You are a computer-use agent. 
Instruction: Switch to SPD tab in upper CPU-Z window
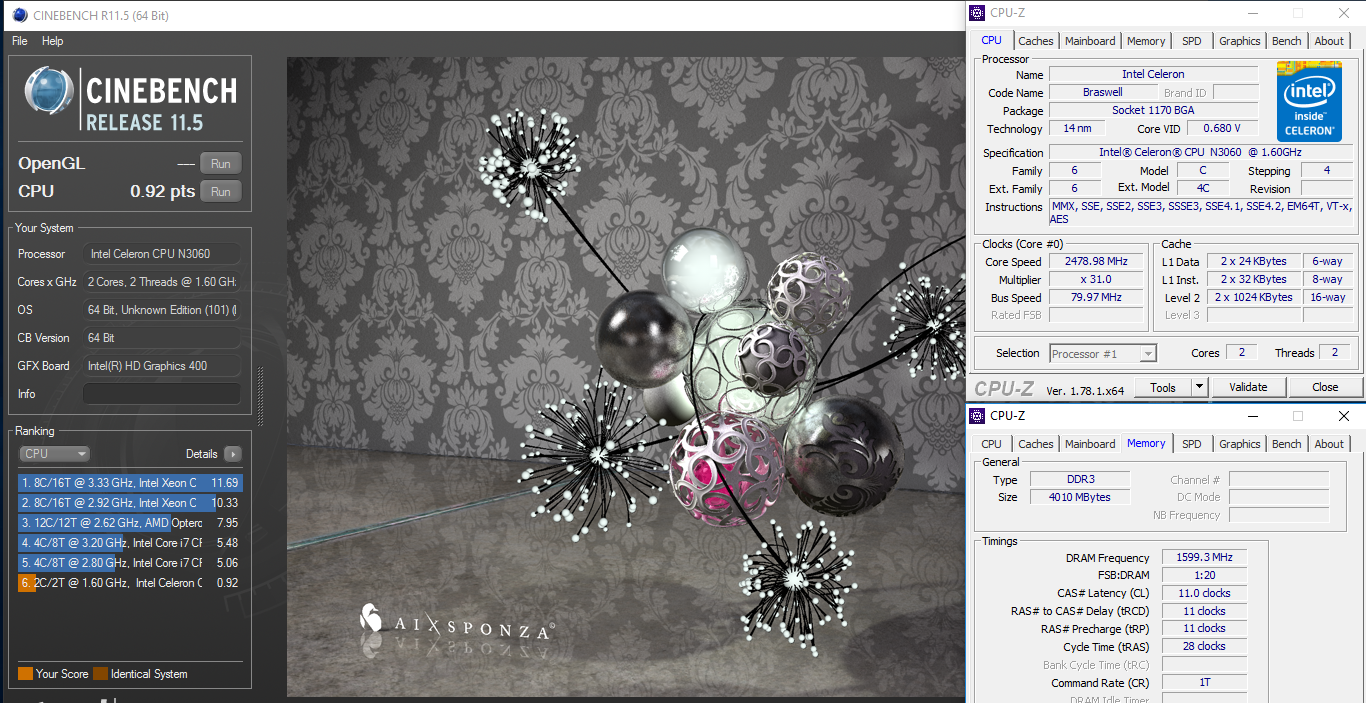[1192, 41]
